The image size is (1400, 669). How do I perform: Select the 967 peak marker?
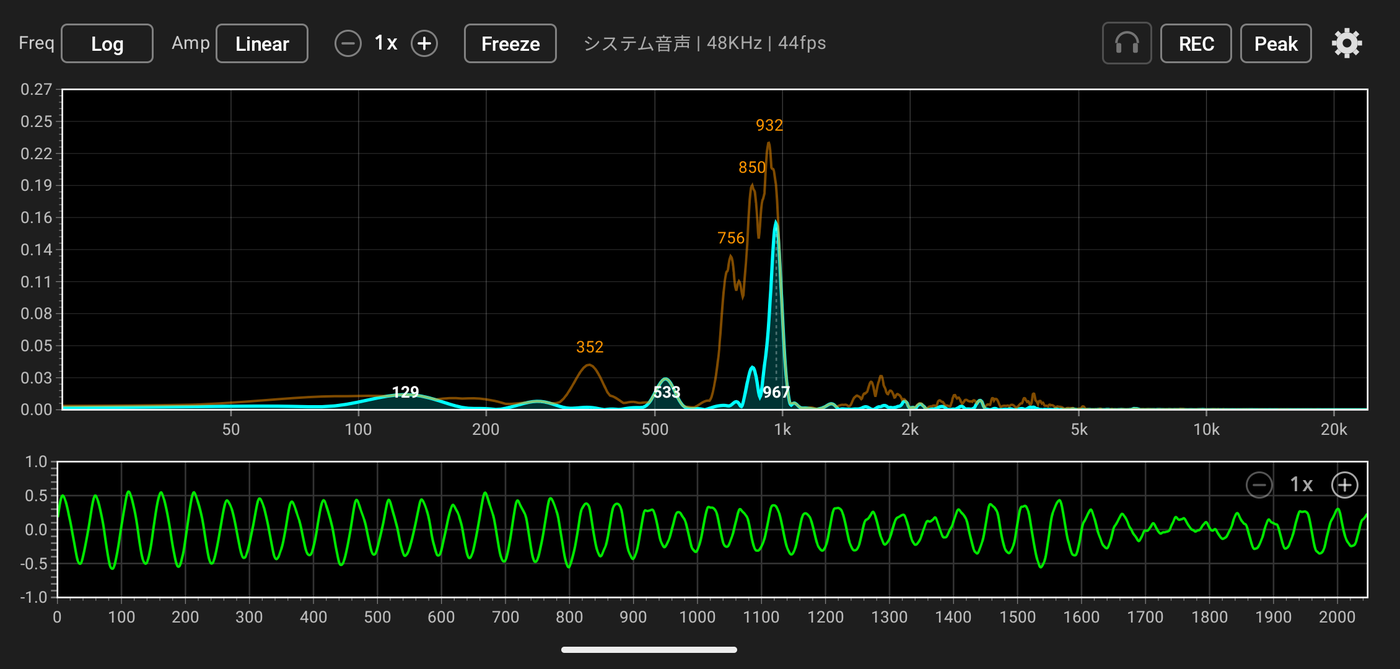coord(776,392)
